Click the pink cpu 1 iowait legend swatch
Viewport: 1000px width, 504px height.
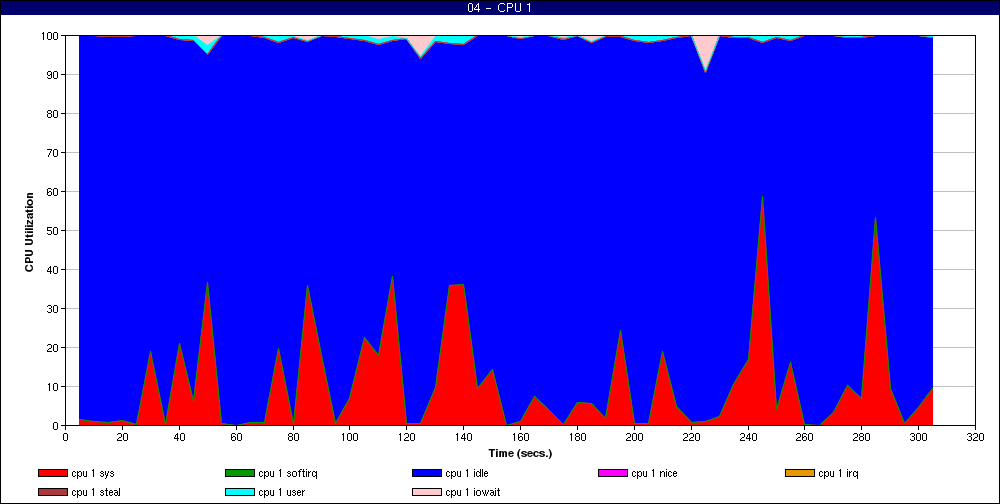[427, 493]
